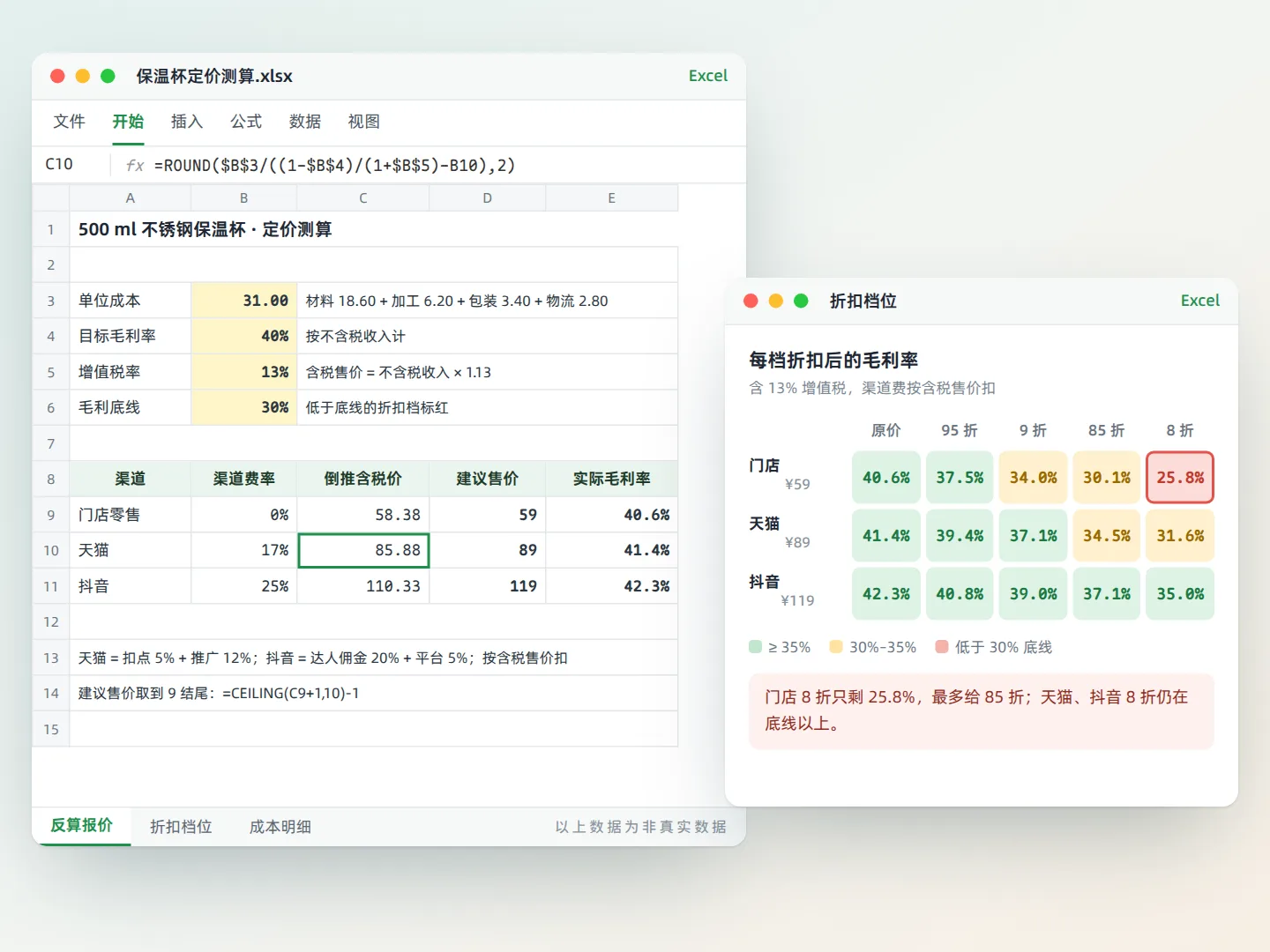The image size is (1270, 952).
Task: Click the 31.6% cell for 天猫 8 折
Action: point(1180,536)
